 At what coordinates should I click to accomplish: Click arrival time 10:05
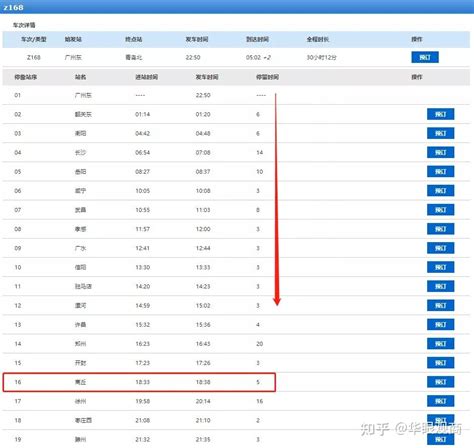click(x=142, y=191)
